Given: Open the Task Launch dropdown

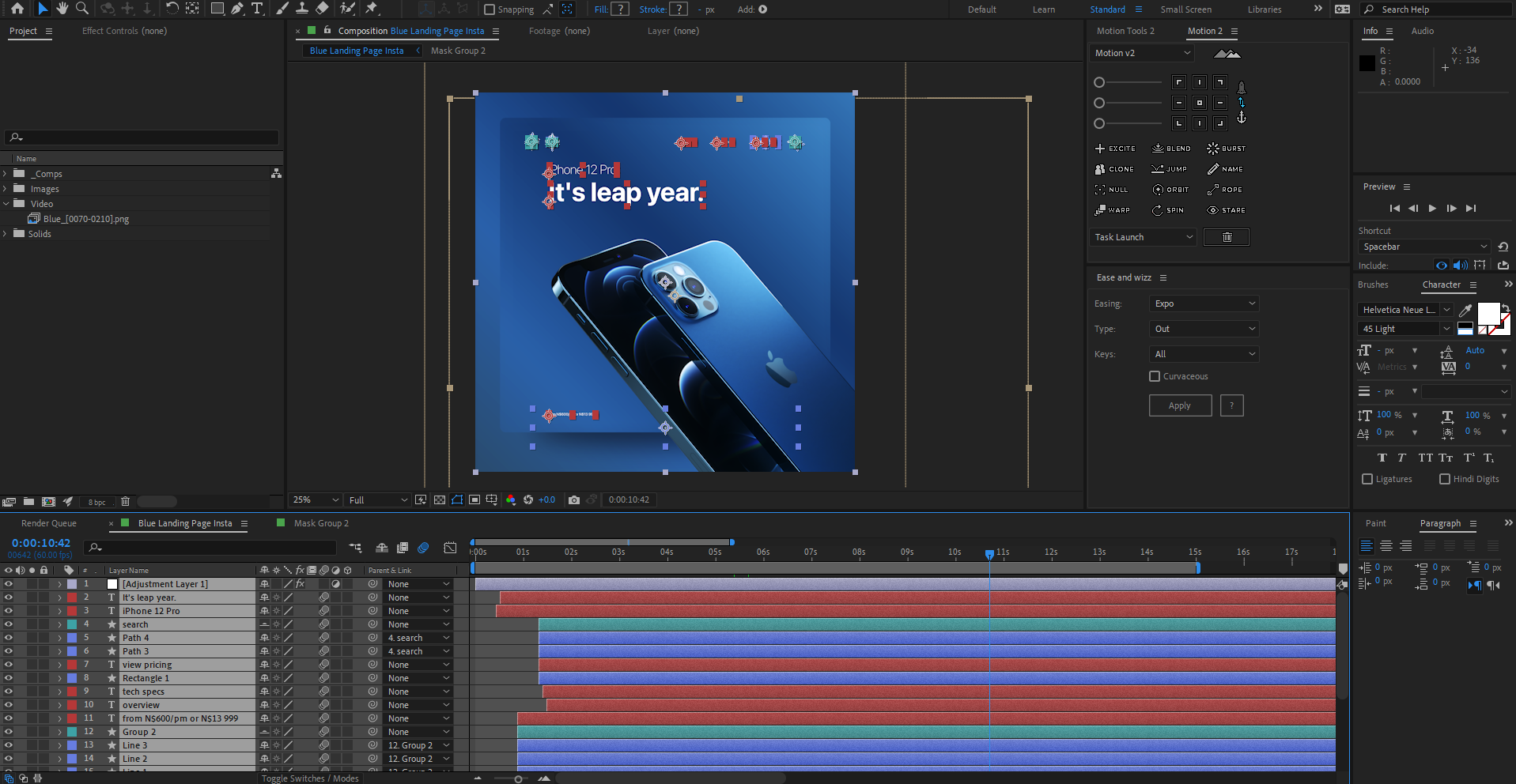Looking at the screenshot, I should point(1143,237).
